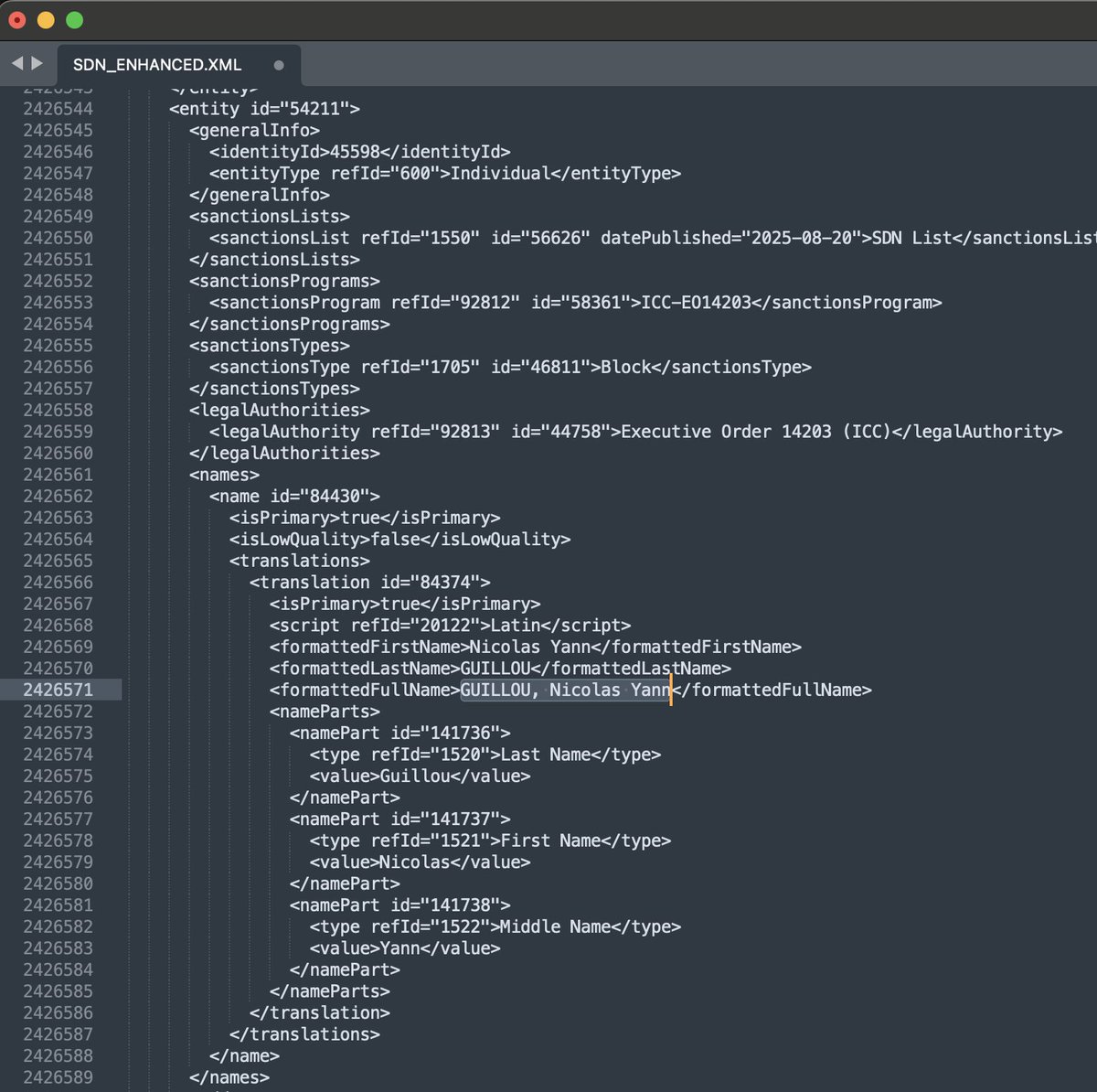
Task: Click the closing </generalInfo> tag
Action: pos(260,195)
